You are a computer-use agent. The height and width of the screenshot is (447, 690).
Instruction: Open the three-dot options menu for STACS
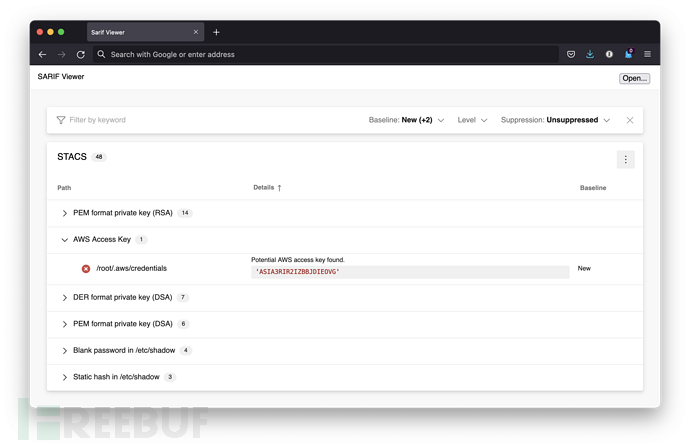(x=625, y=159)
